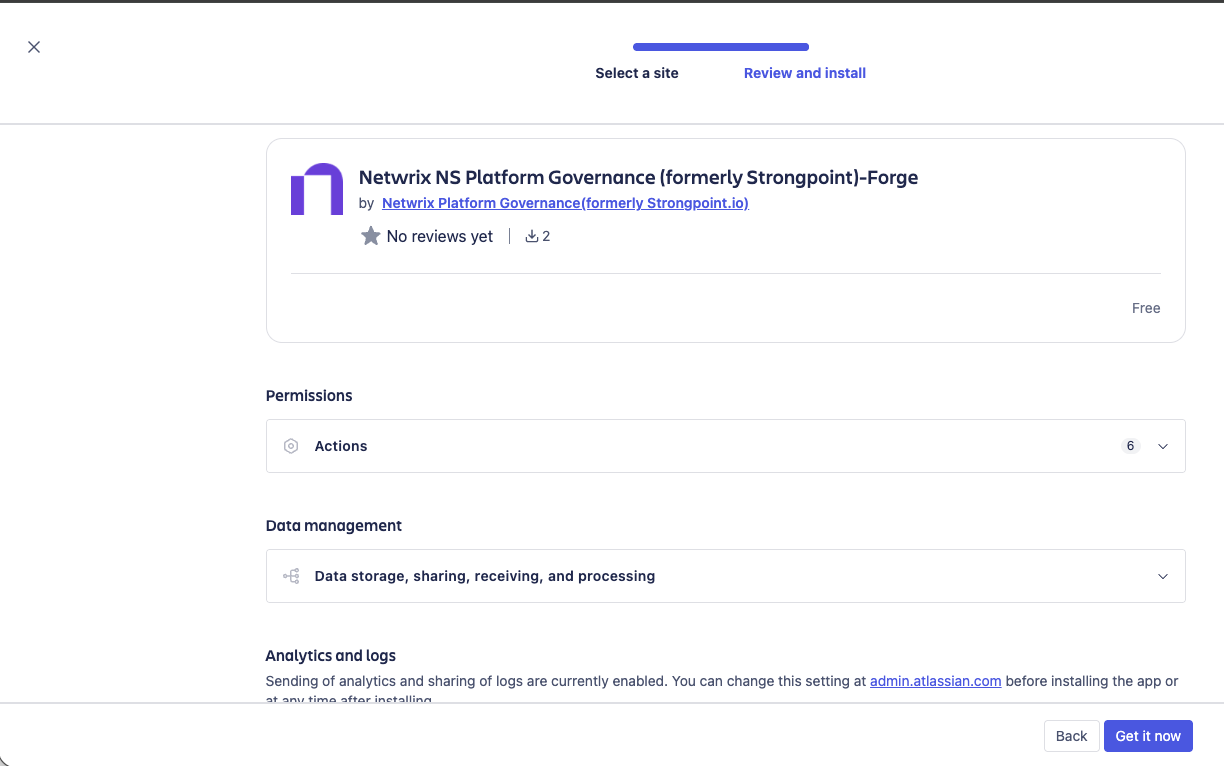Collapse the Actions permissions chevron

[1162, 446]
